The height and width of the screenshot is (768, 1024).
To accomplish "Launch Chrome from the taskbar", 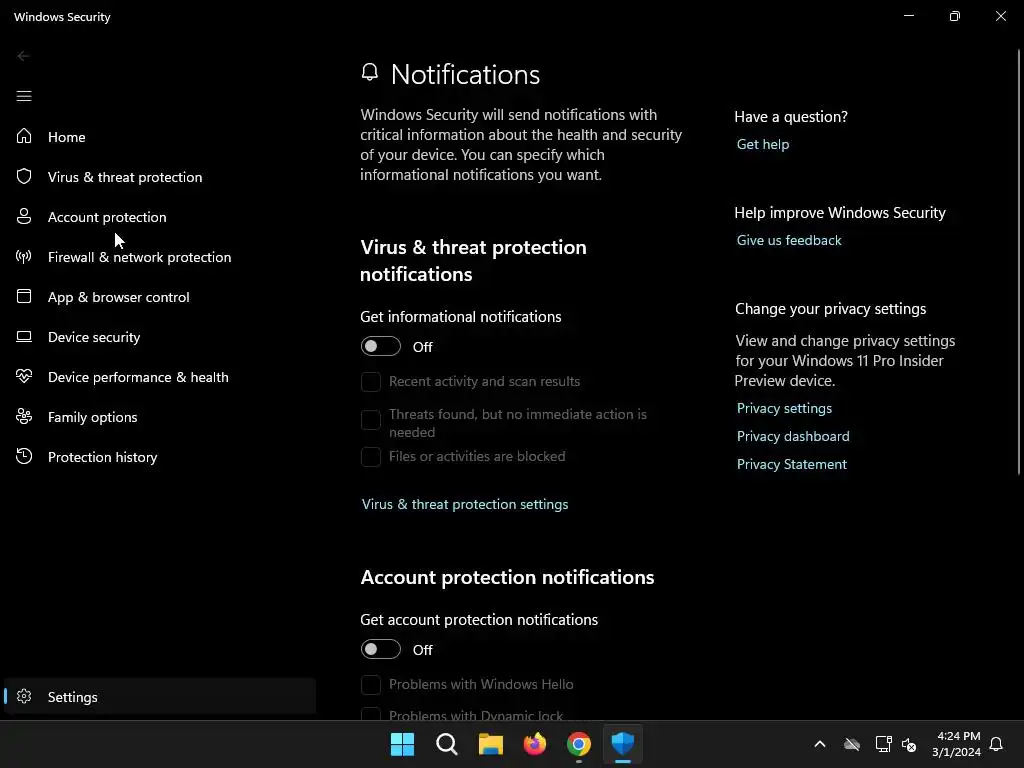I will [x=579, y=744].
